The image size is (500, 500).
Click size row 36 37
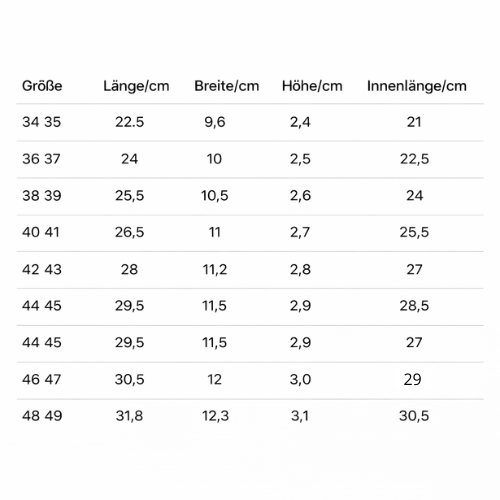(x=250, y=159)
